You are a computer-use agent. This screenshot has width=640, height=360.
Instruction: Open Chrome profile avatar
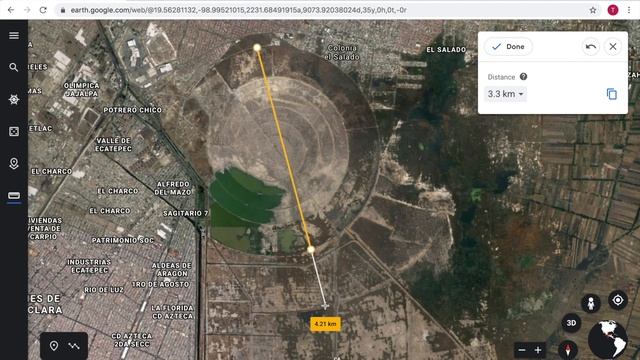pos(613,10)
